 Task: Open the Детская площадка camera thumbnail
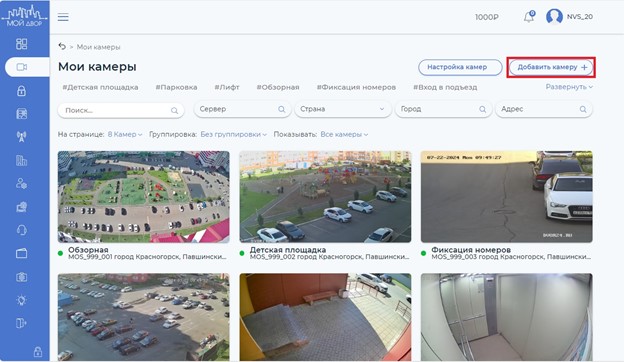click(325, 197)
